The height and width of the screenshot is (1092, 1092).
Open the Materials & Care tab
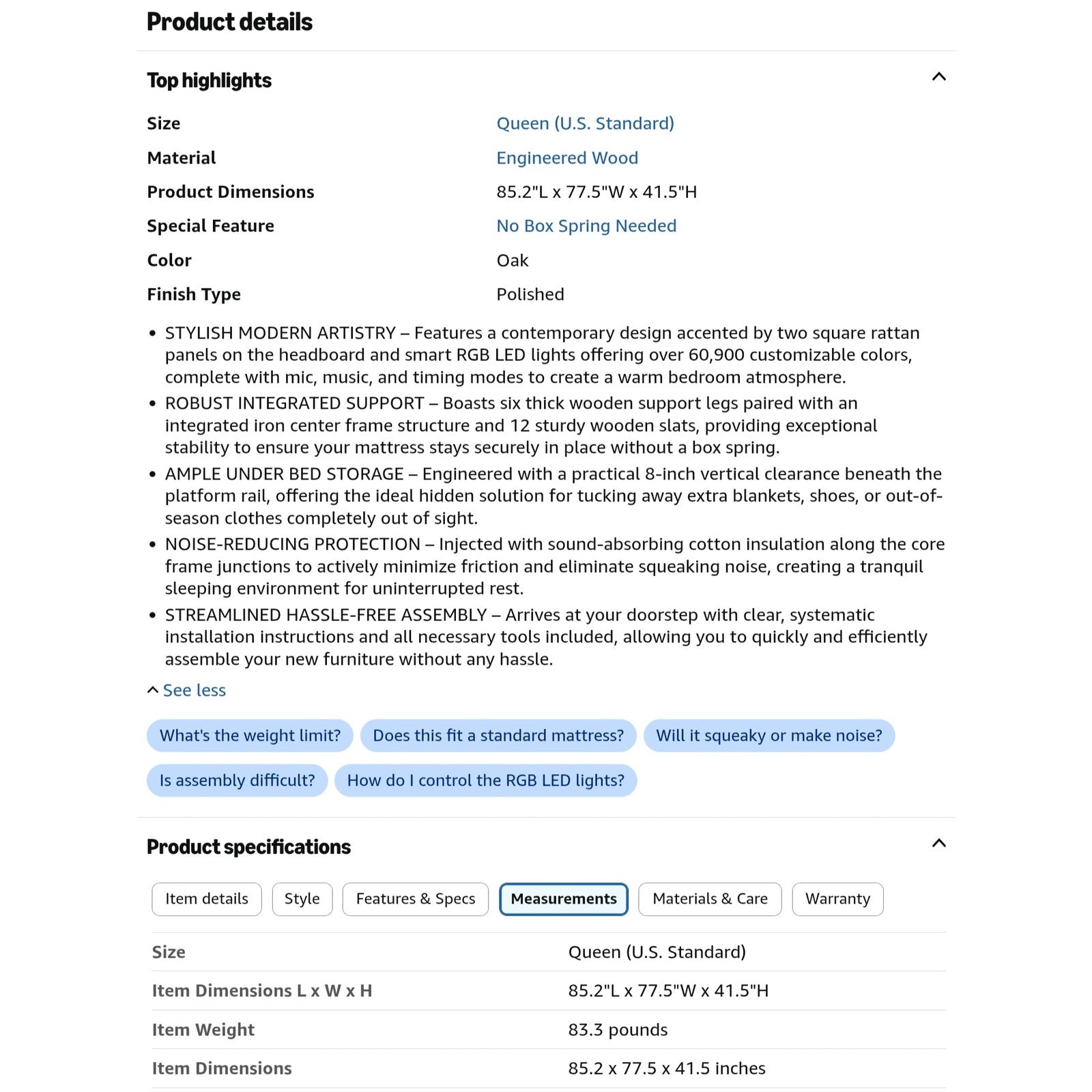[710, 899]
